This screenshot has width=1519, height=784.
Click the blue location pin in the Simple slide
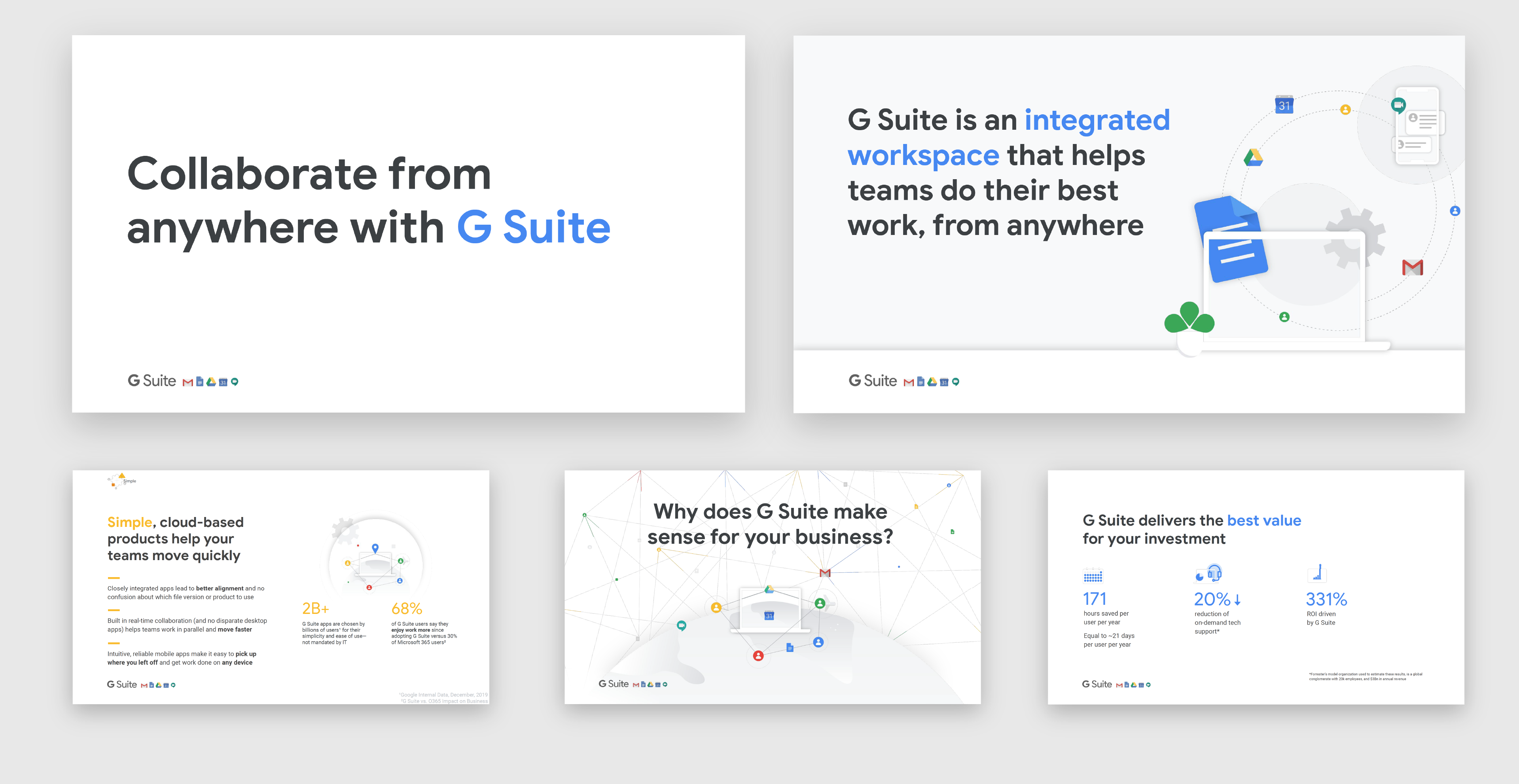[375, 548]
